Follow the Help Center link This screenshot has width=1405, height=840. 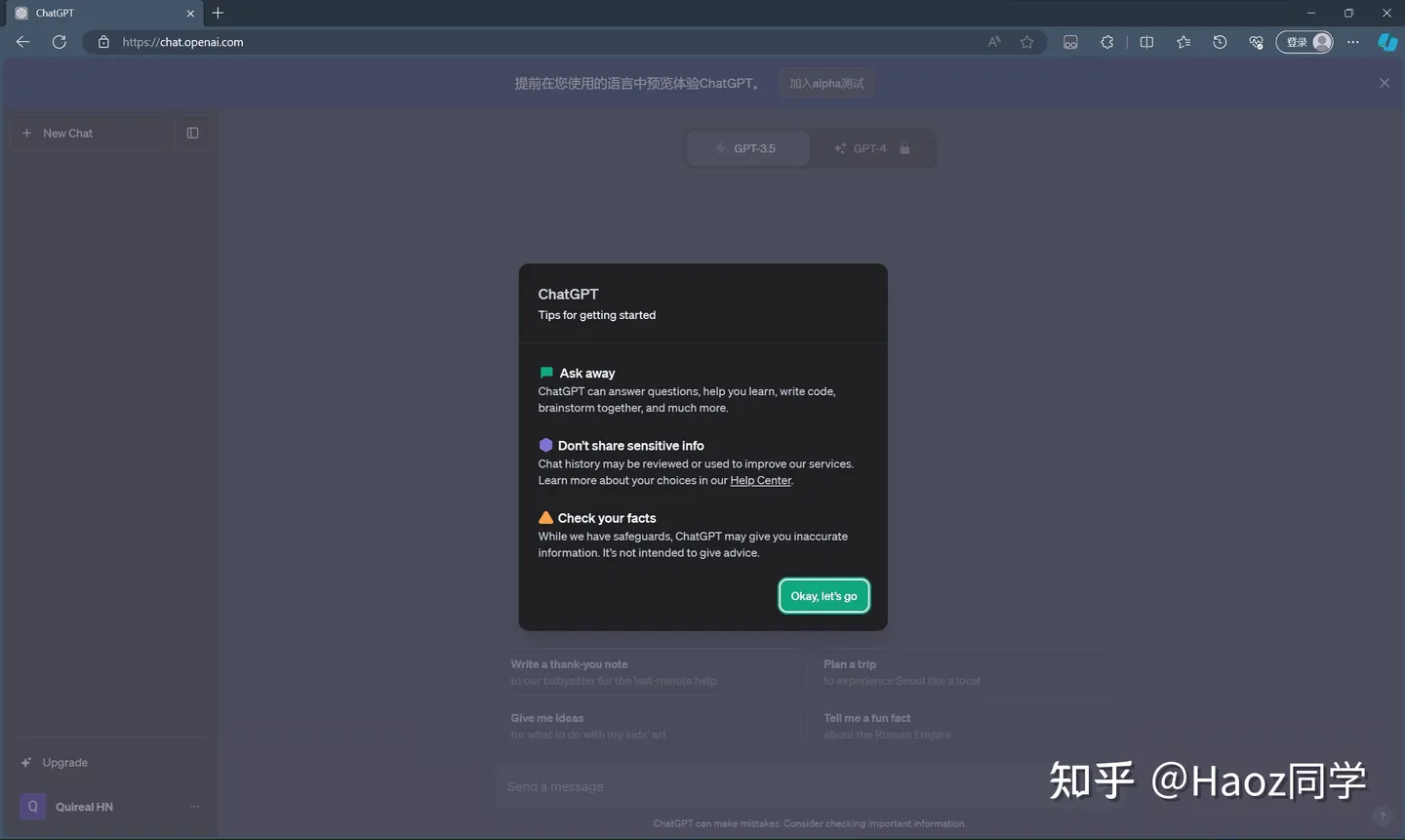pyautogui.click(x=760, y=480)
